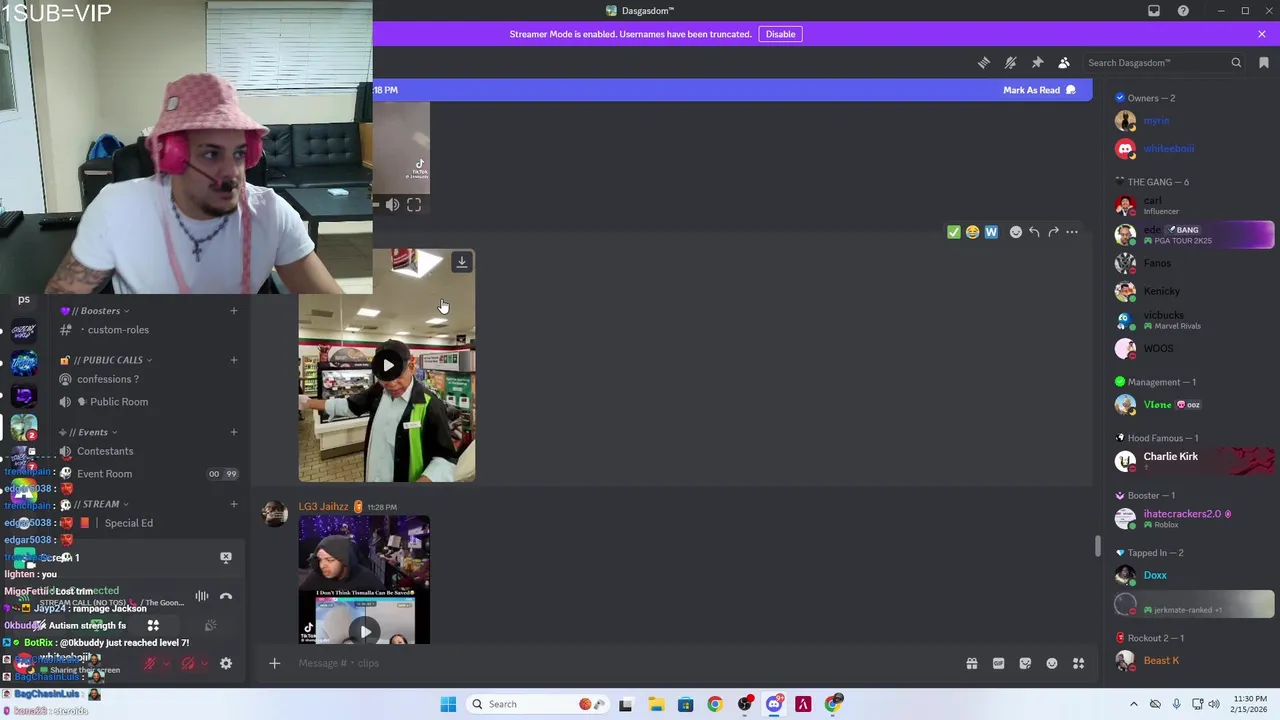The image size is (1280, 720).
Task: Add channel to Boosters category
Action: (x=233, y=311)
